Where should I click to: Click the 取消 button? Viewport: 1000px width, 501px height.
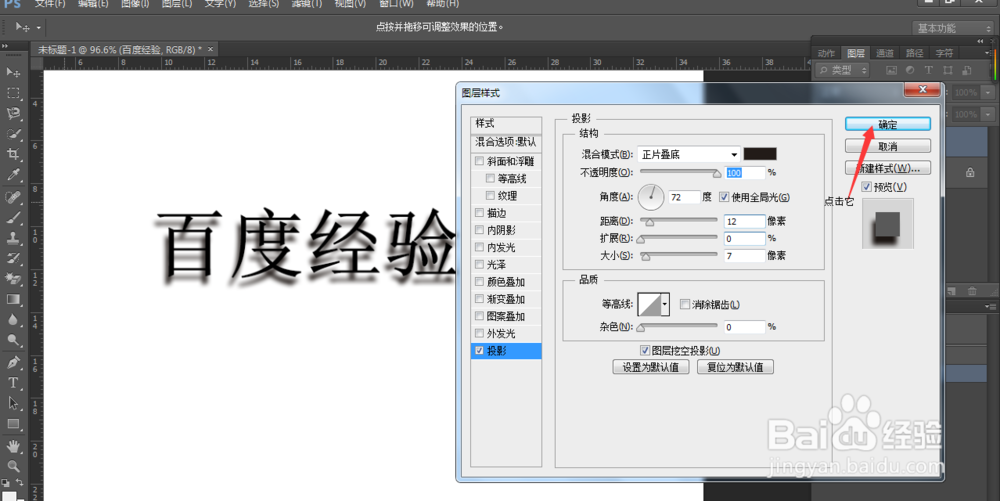click(x=888, y=147)
